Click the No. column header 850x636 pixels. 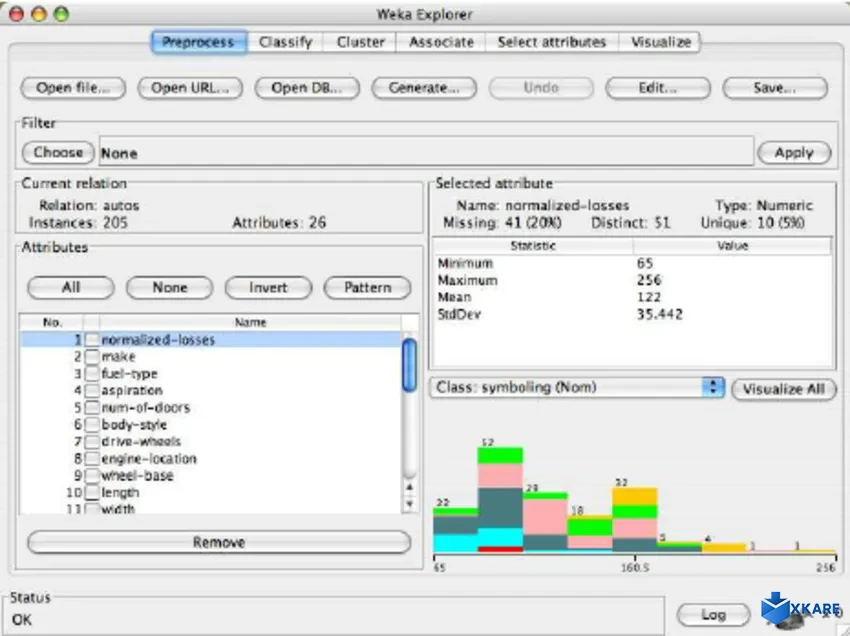52,322
